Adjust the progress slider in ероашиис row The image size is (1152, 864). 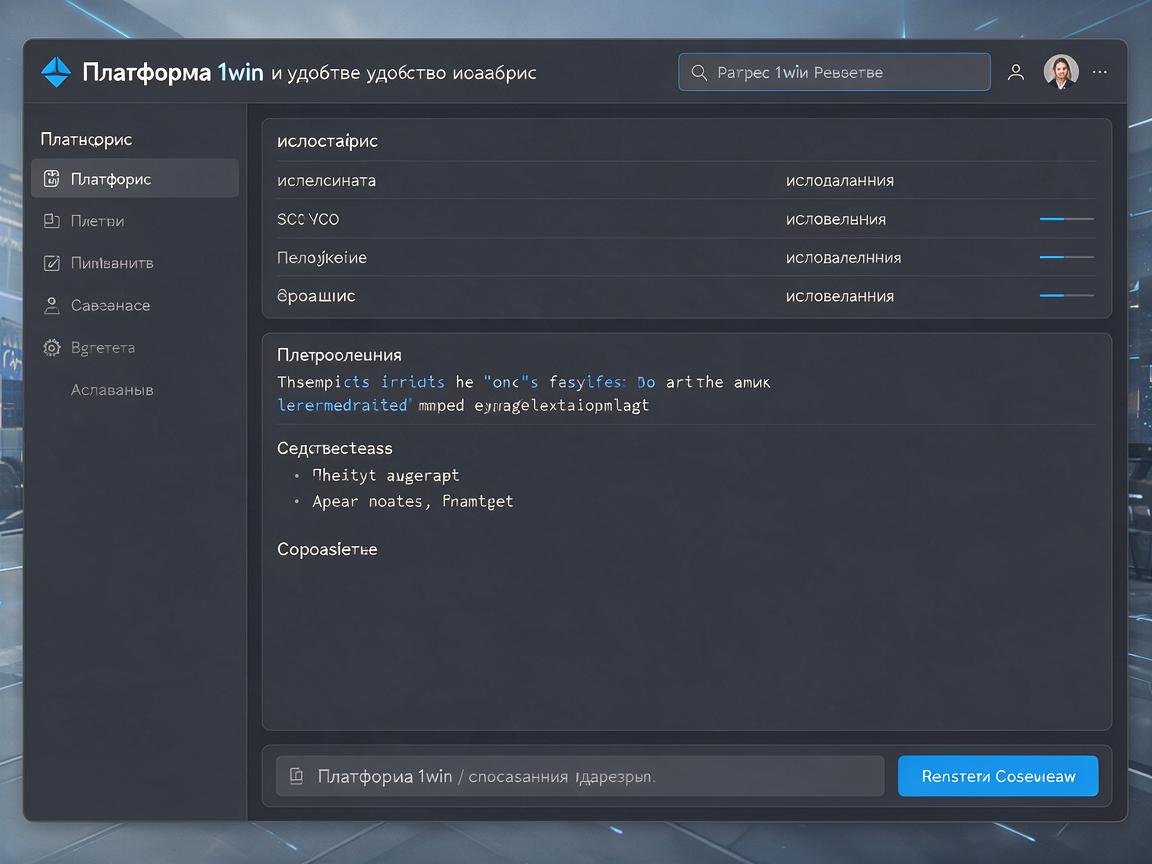coord(1067,295)
